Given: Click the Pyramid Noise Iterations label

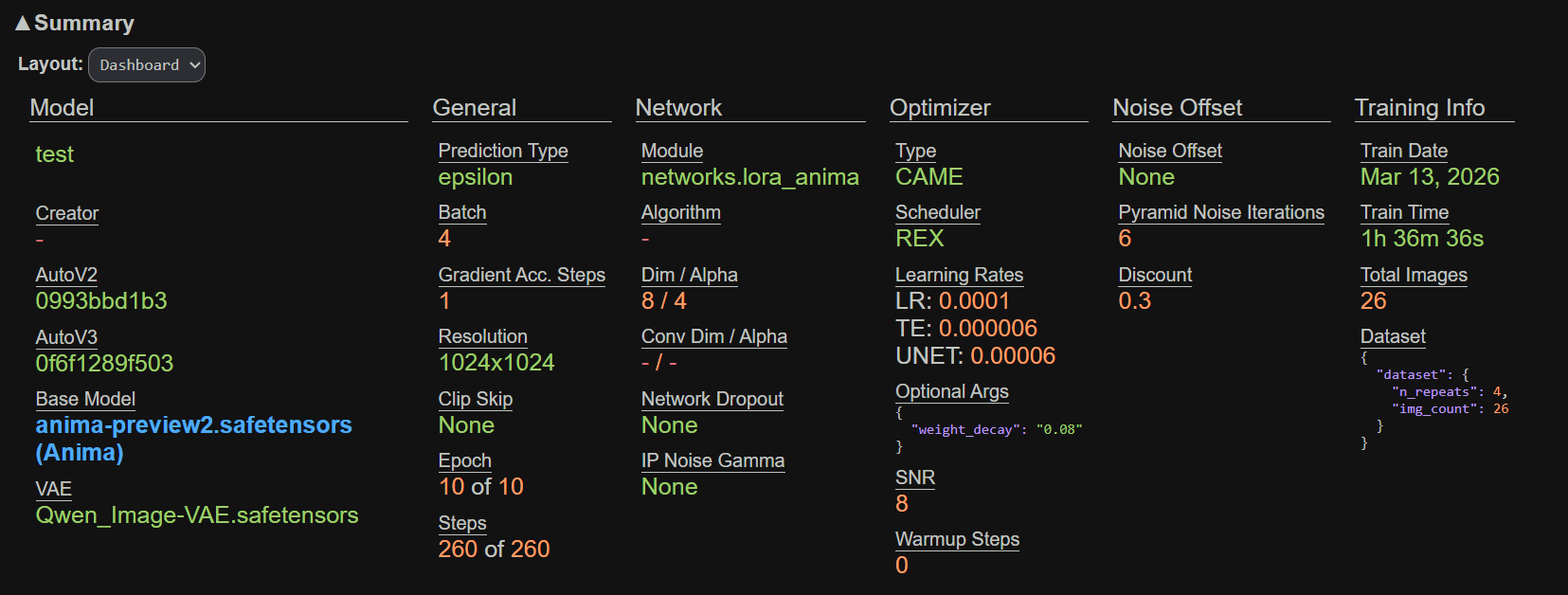Looking at the screenshot, I should click(1221, 212).
